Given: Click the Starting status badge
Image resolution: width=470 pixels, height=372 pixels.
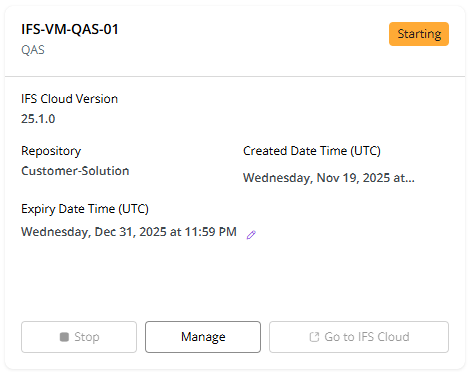Looking at the screenshot, I should click(x=419, y=34).
